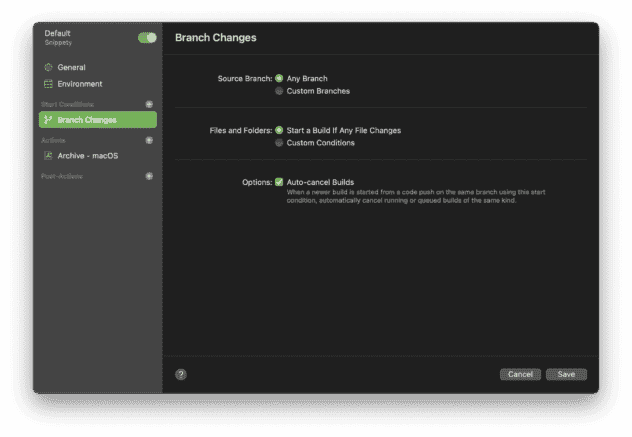Click the Environment icon in sidebar
The width and height of the screenshot is (632, 437).
pyautogui.click(x=48, y=84)
